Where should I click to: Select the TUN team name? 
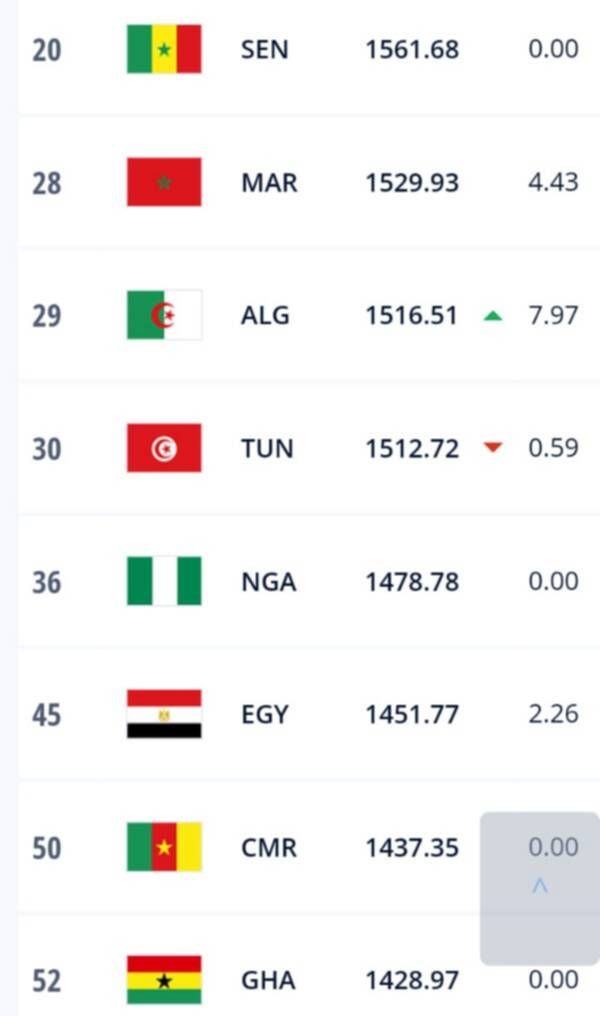pyautogui.click(x=267, y=448)
